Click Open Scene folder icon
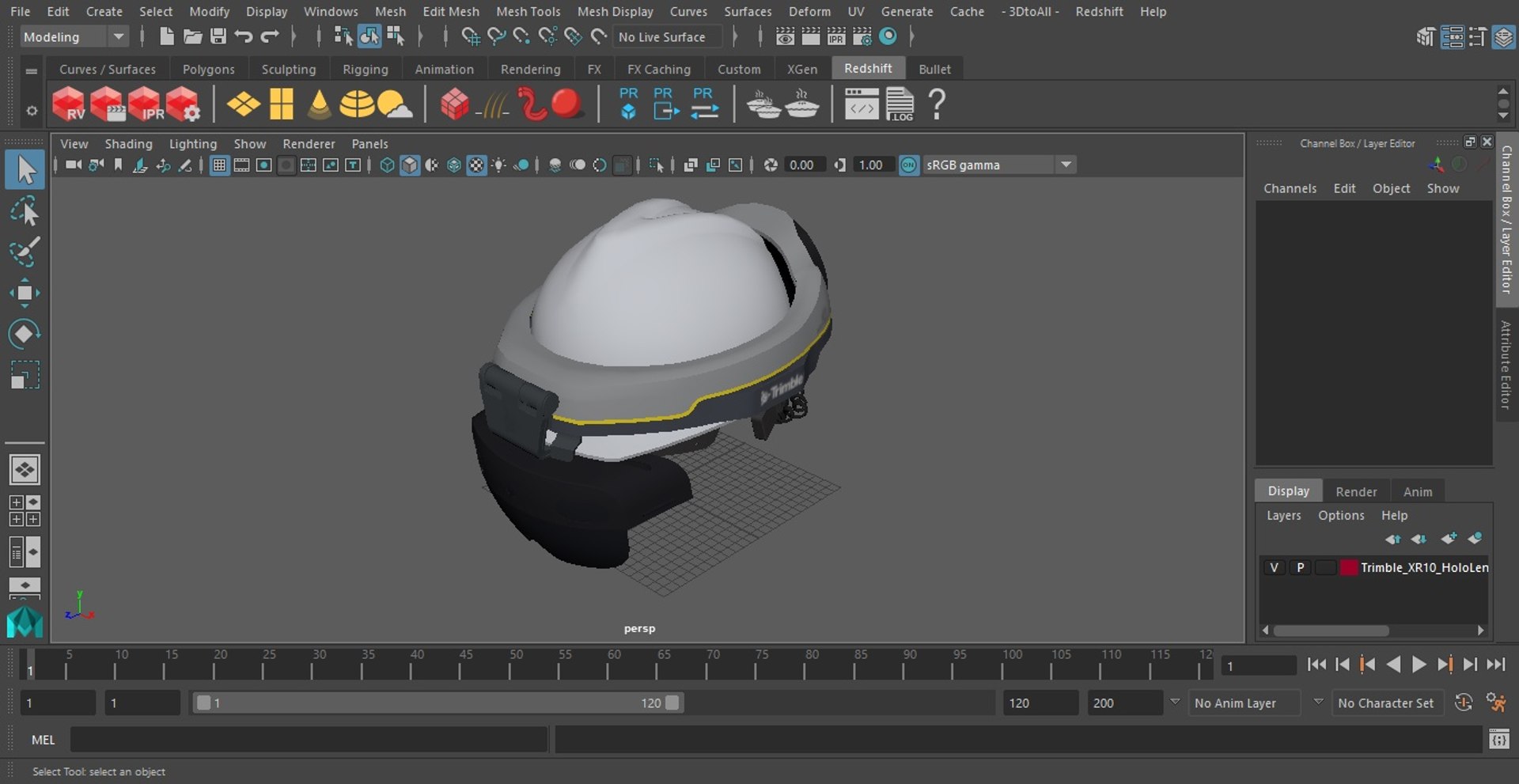The width and height of the screenshot is (1519, 784). pyautogui.click(x=192, y=36)
